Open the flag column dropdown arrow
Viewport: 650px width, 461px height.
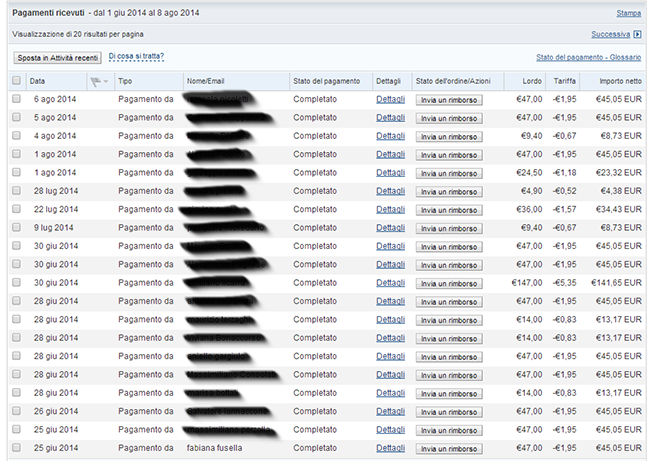point(106,82)
